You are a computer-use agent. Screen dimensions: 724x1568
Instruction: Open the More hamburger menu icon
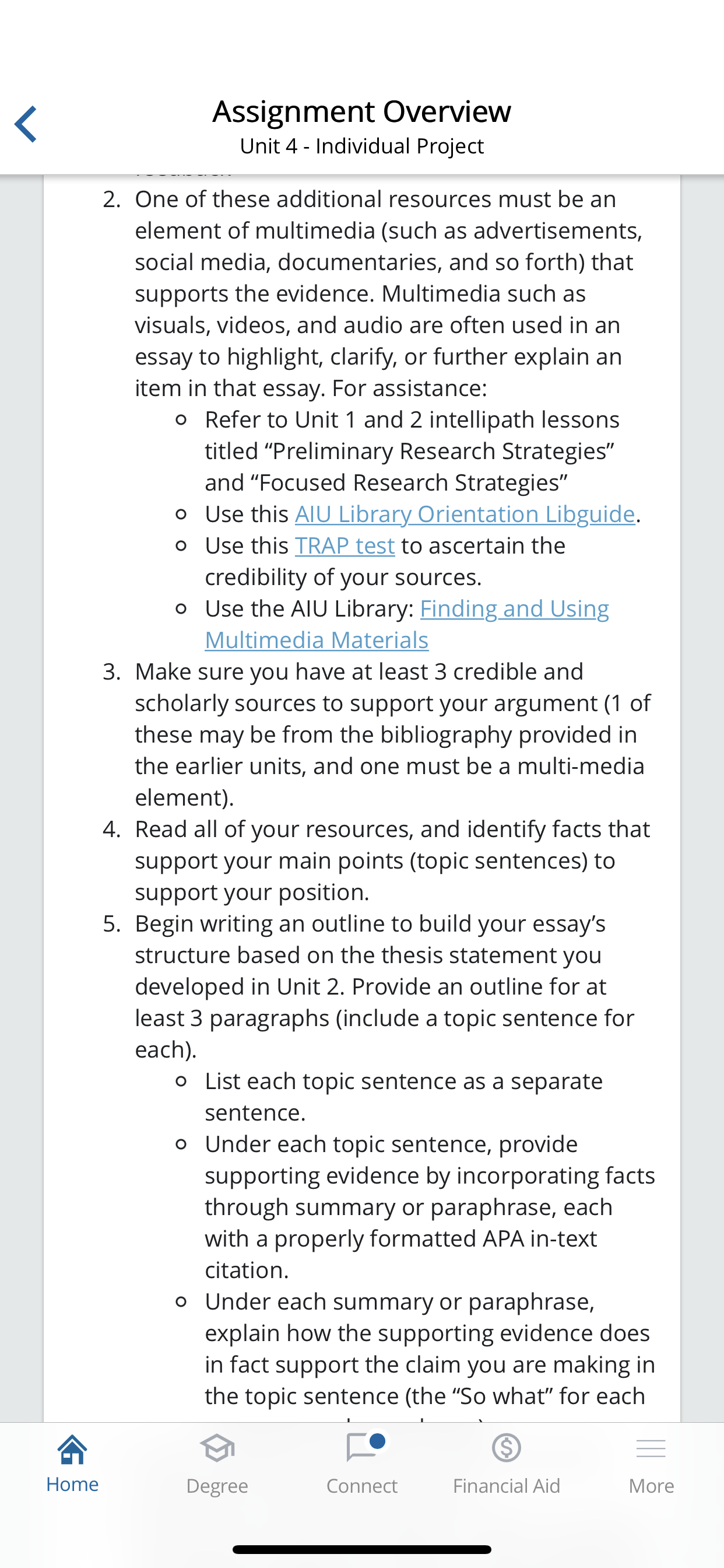(651, 1448)
